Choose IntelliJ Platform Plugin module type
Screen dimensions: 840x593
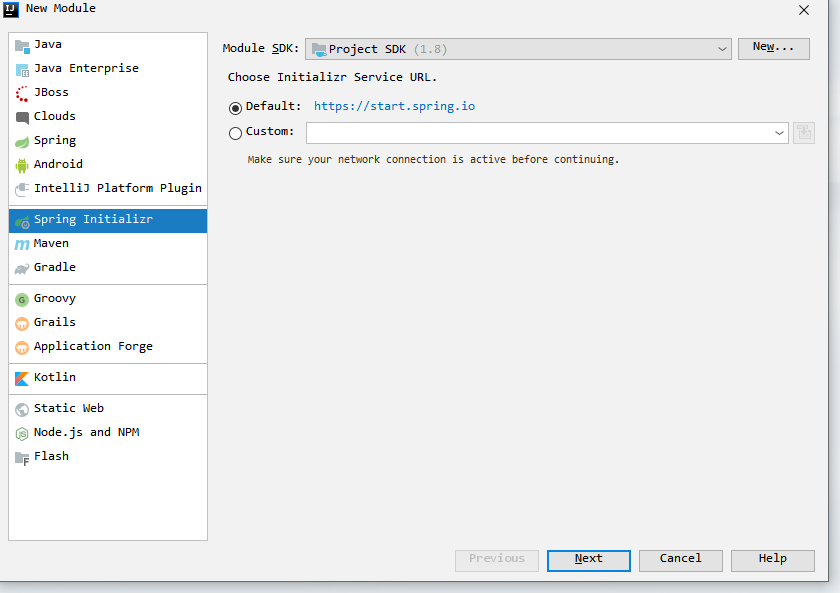coord(117,189)
